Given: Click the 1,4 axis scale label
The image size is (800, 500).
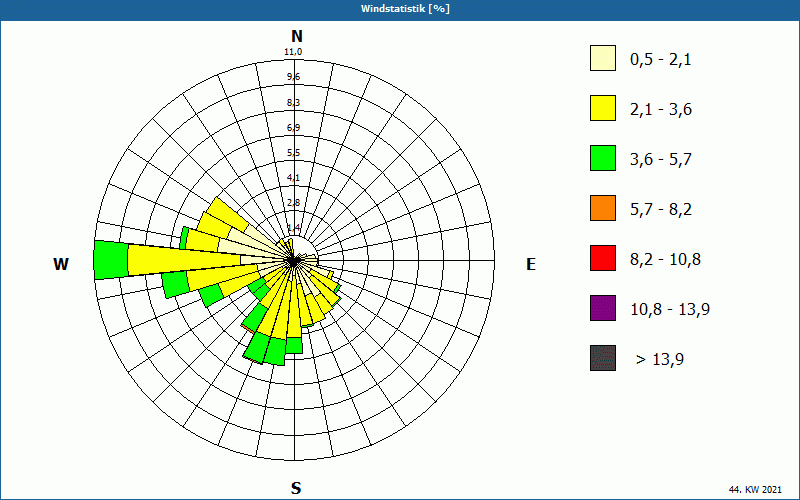Looking at the screenshot, I should (293, 227).
